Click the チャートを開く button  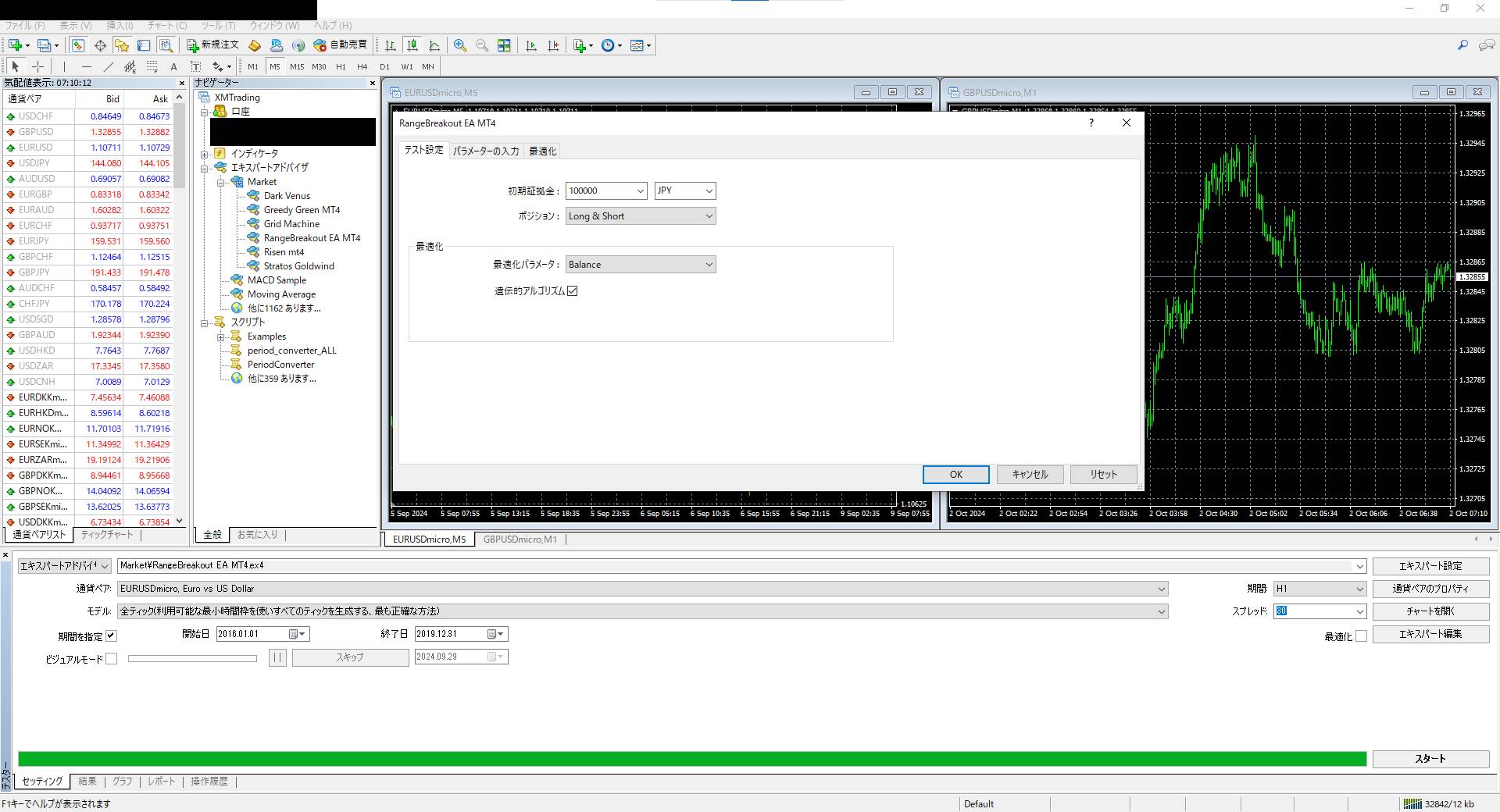coord(1430,611)
